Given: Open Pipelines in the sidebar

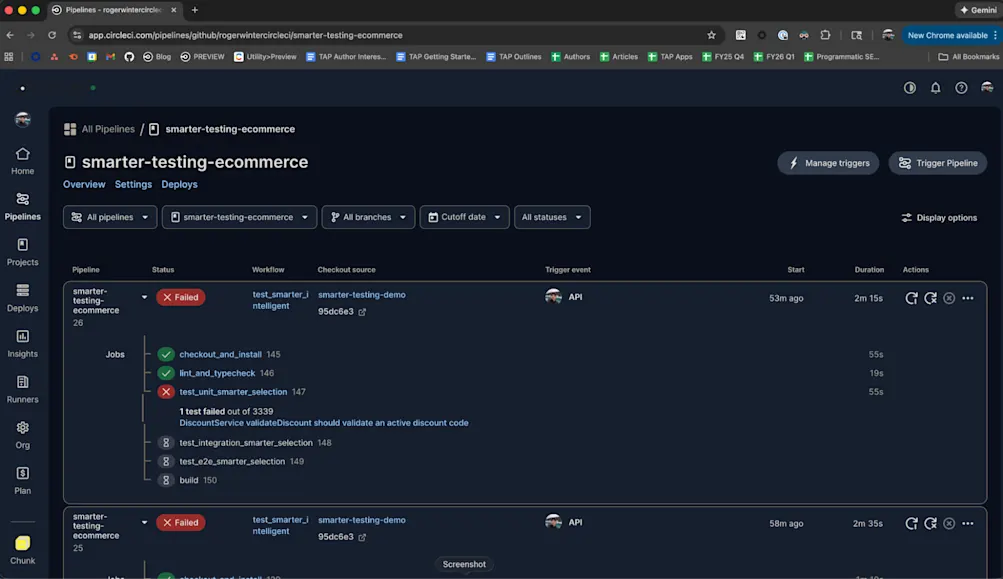Looking at the screenshot, I should pyautogui.click(x=22, y=207).
